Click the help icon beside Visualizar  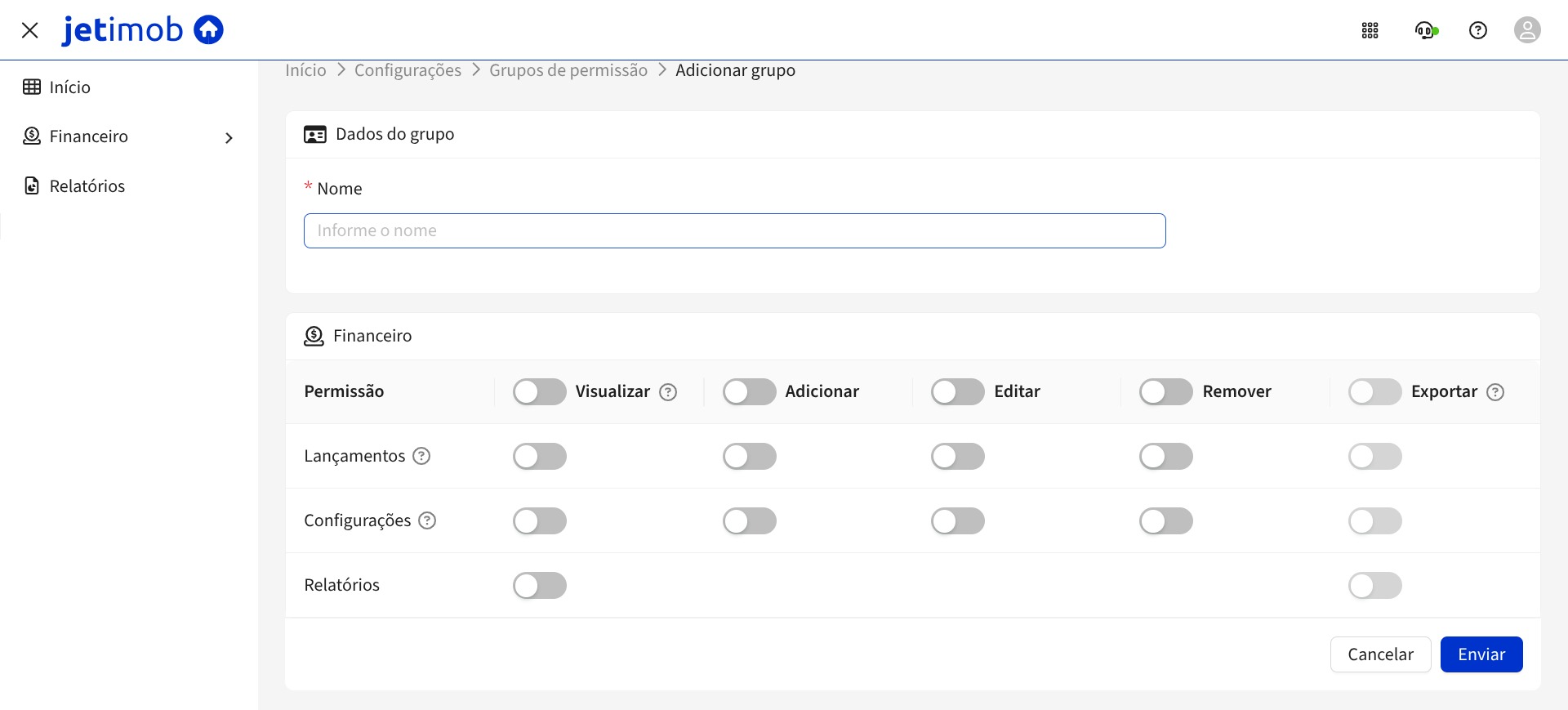pos(668,392)
